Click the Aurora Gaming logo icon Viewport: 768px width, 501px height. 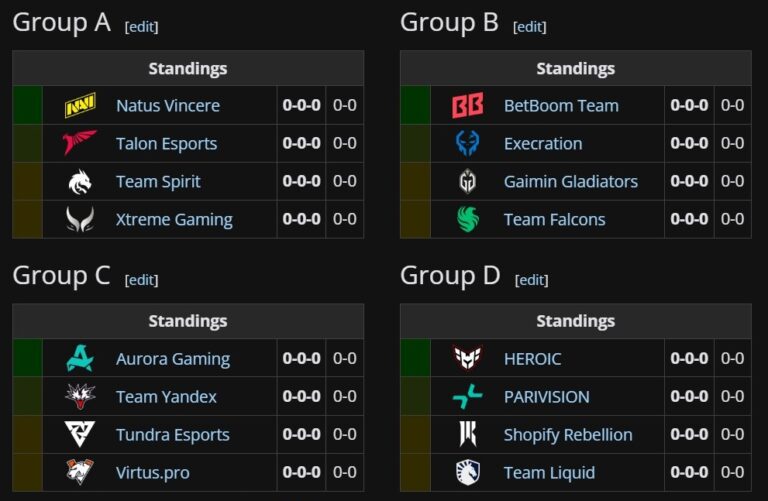click(80, 359)
